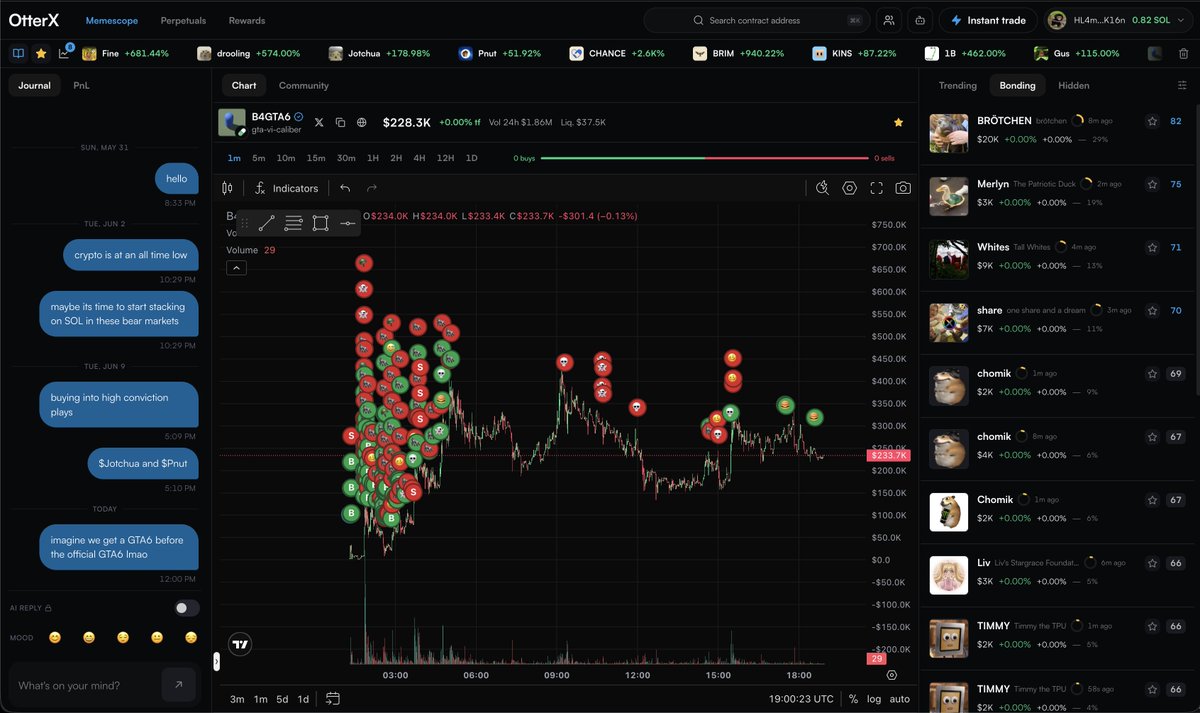
Task: Open the Community tab
Action: [304, 86]
